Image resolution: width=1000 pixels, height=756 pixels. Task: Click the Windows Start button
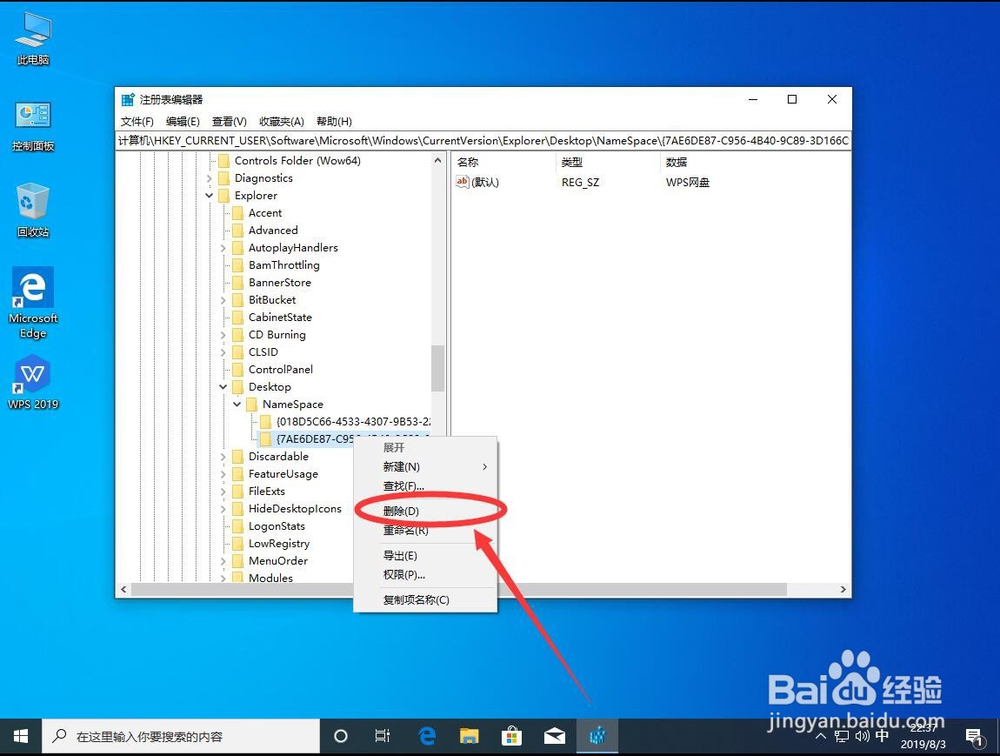[x=20, y=737]
